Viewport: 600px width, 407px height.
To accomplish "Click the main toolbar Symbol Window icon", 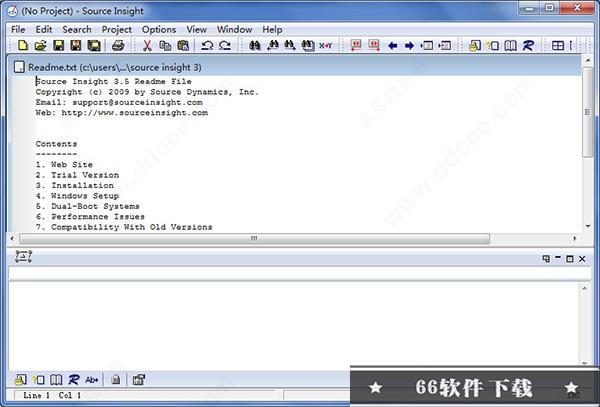I will (493, 46).
